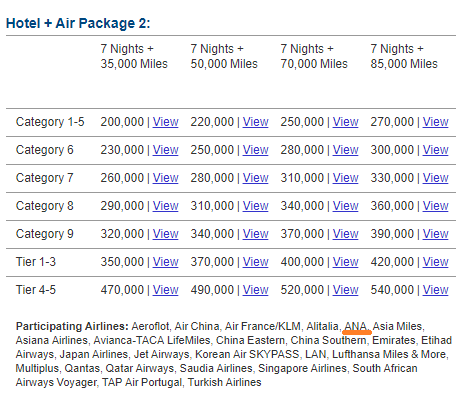Open View link for Category 1-5 250,000

click(345, 122)
